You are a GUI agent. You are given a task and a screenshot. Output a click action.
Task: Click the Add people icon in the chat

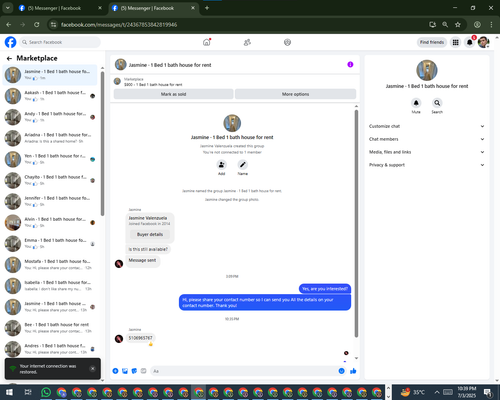tap(222, 165)
